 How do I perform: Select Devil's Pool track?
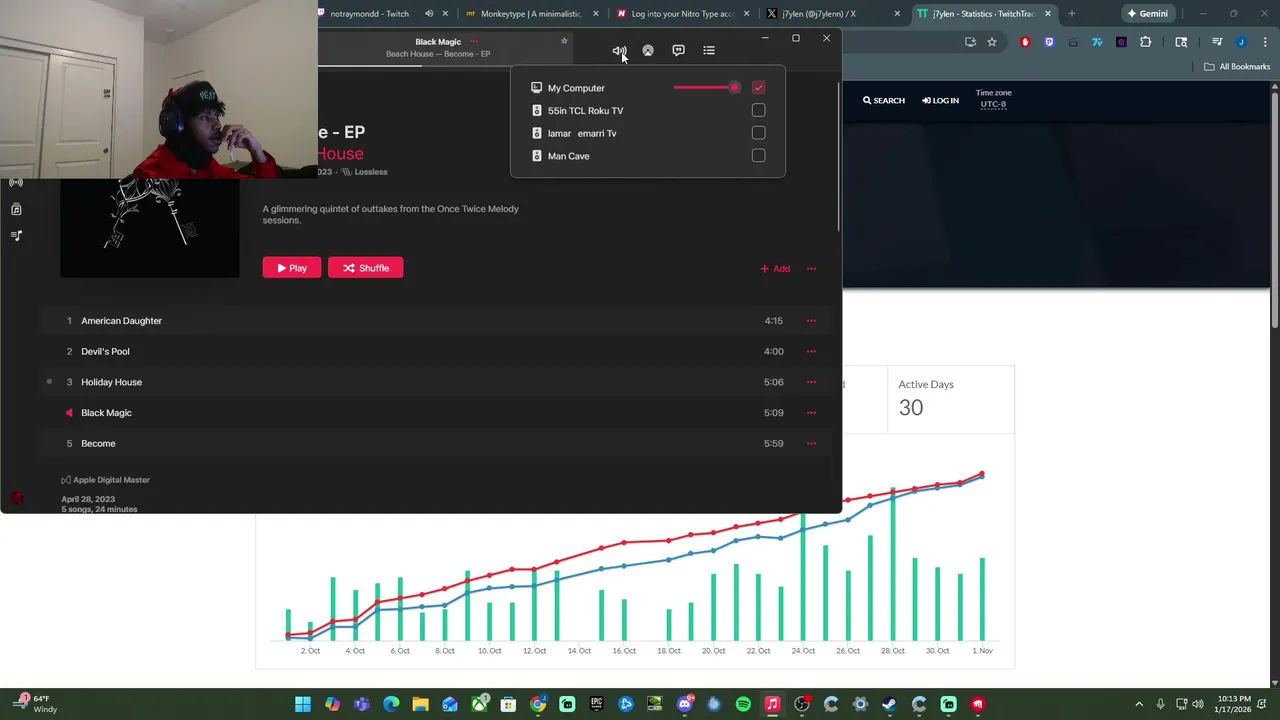436,351
